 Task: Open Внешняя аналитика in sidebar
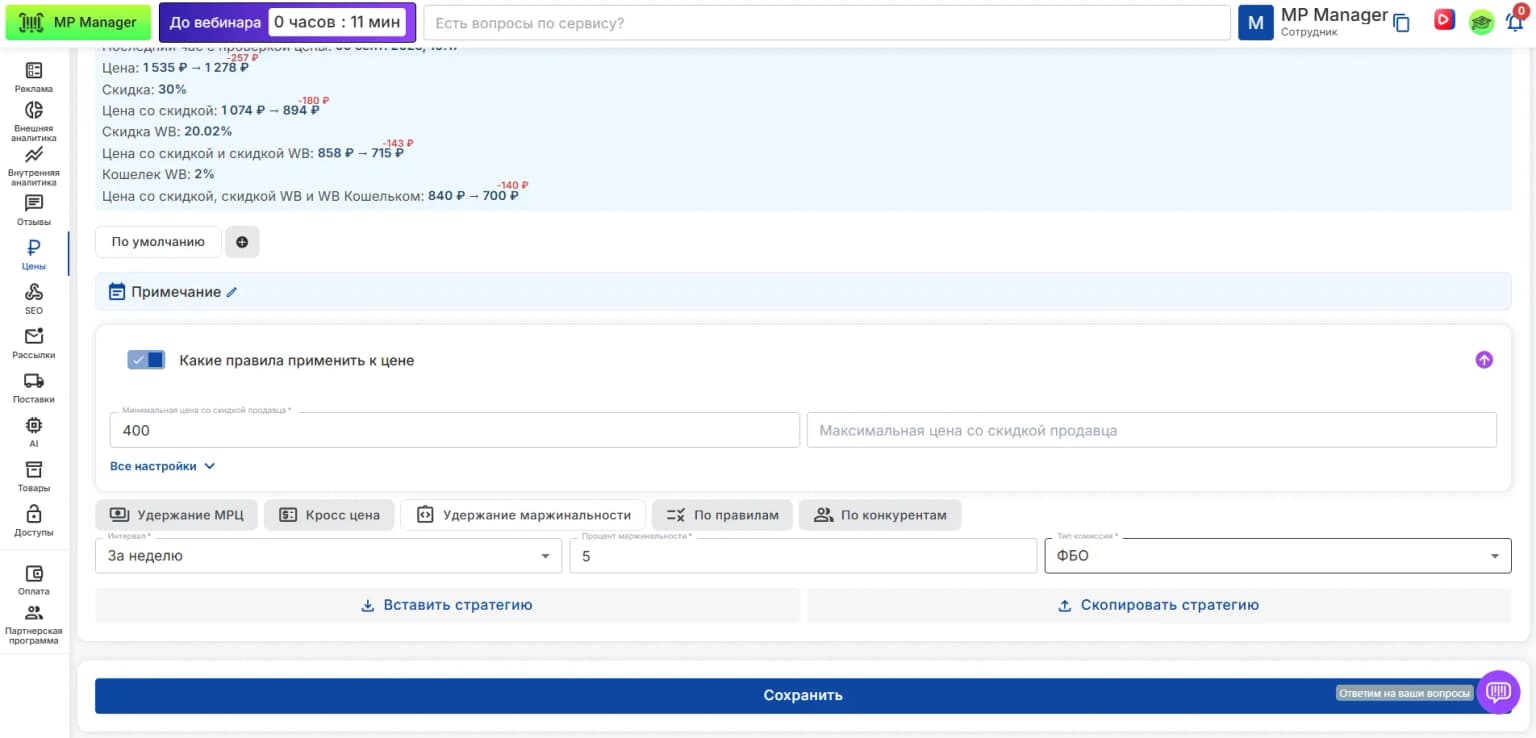34,121
